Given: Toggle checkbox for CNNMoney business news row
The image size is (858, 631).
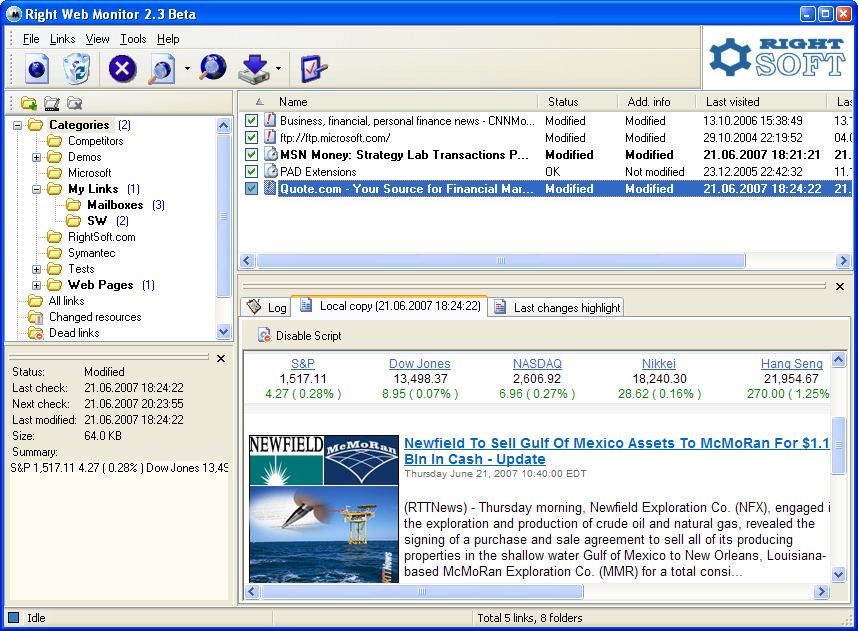Looking at the screenshot, I should coord(251,120).
